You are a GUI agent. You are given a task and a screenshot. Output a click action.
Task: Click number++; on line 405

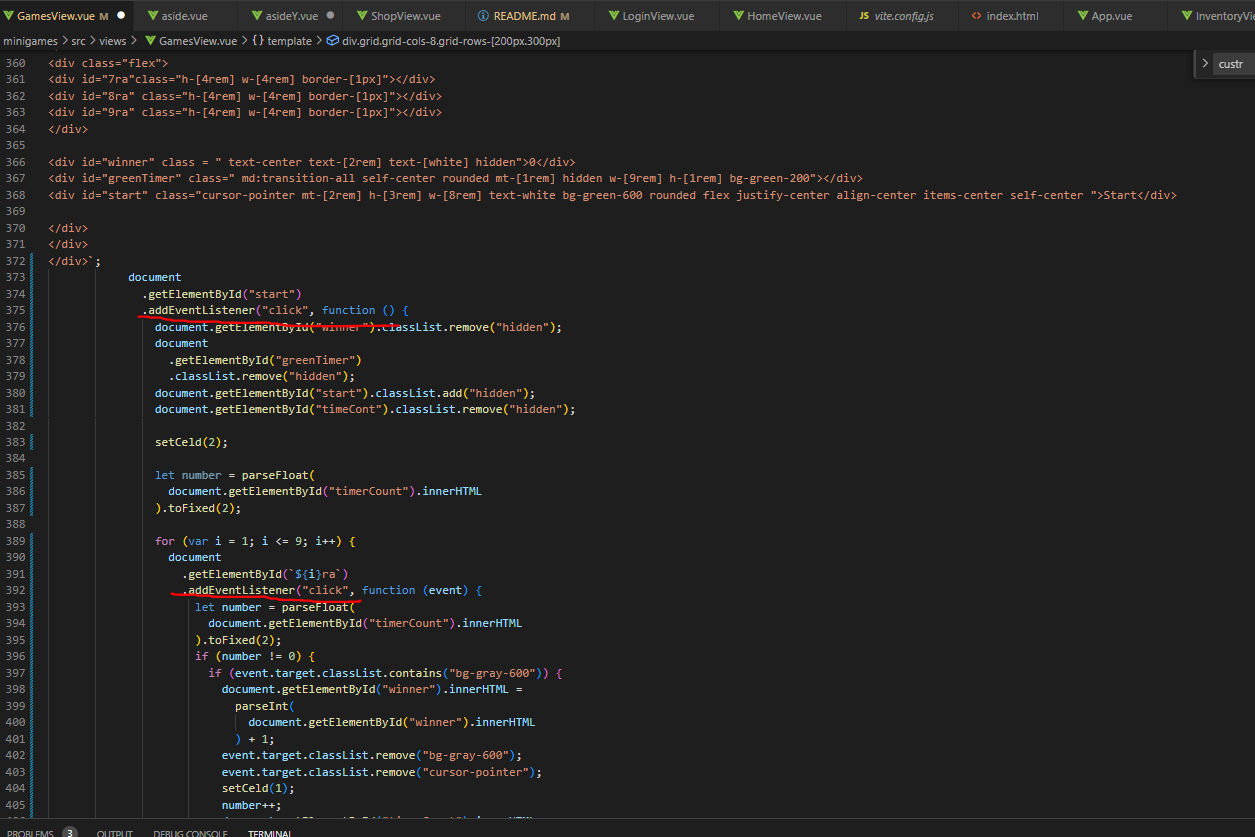pyautogui.click(x=252, y=805)
